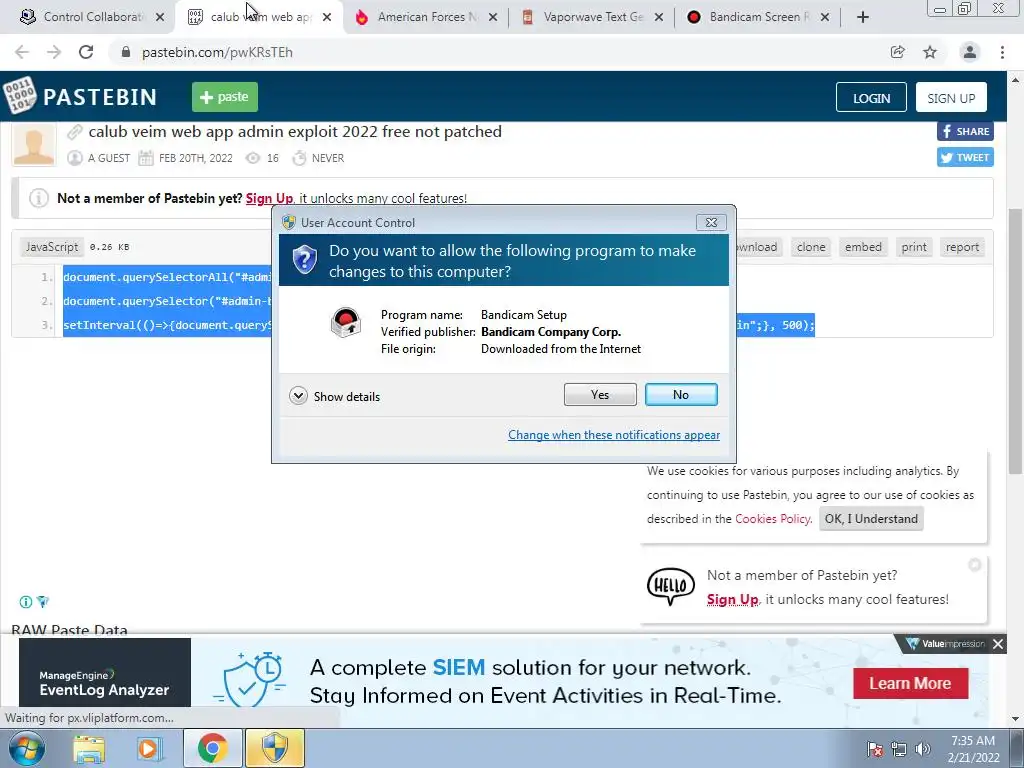Click the Chrome taskbar icon
The width and height of the screenshot is (1024, 768).
point(212,748)
